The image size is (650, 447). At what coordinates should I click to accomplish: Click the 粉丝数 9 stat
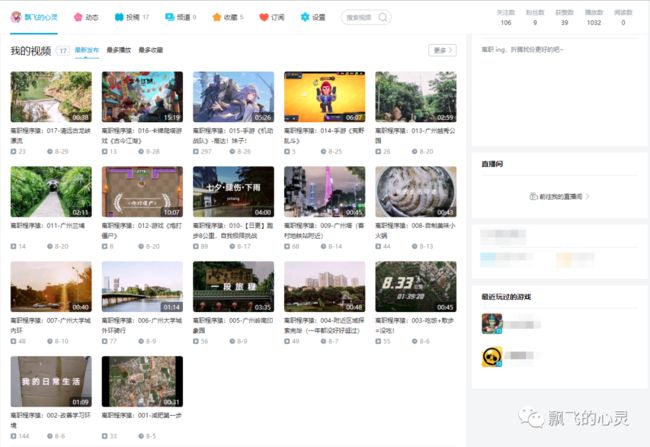(x=535, y=17)
